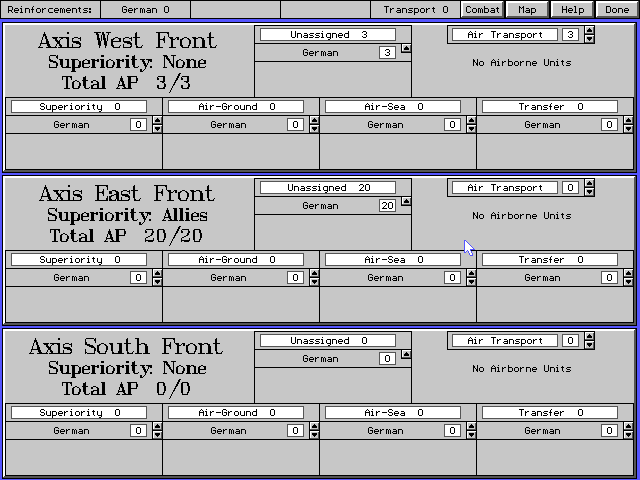640x480 pixels.
Task: Click 'Total AP 3/3' text
Action: [x=126, y=83]
